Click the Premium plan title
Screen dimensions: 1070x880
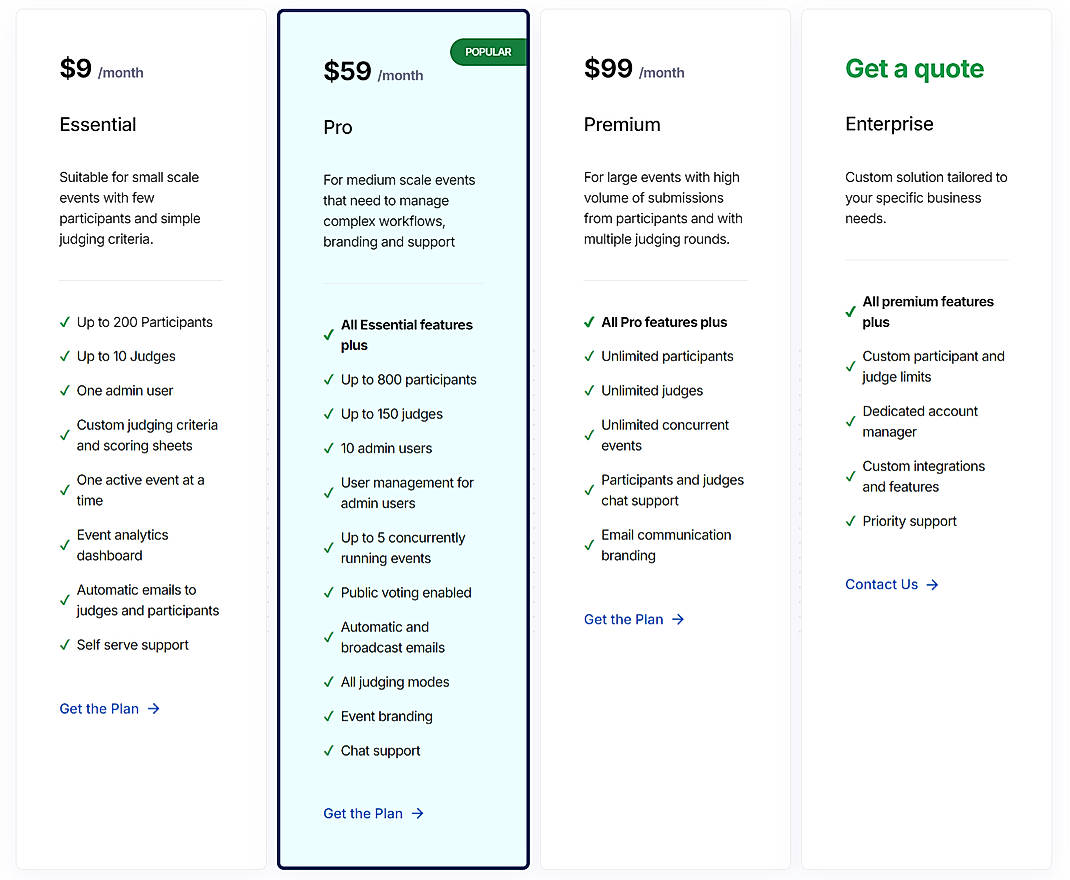pyautogui.click(x=621, y=125)
